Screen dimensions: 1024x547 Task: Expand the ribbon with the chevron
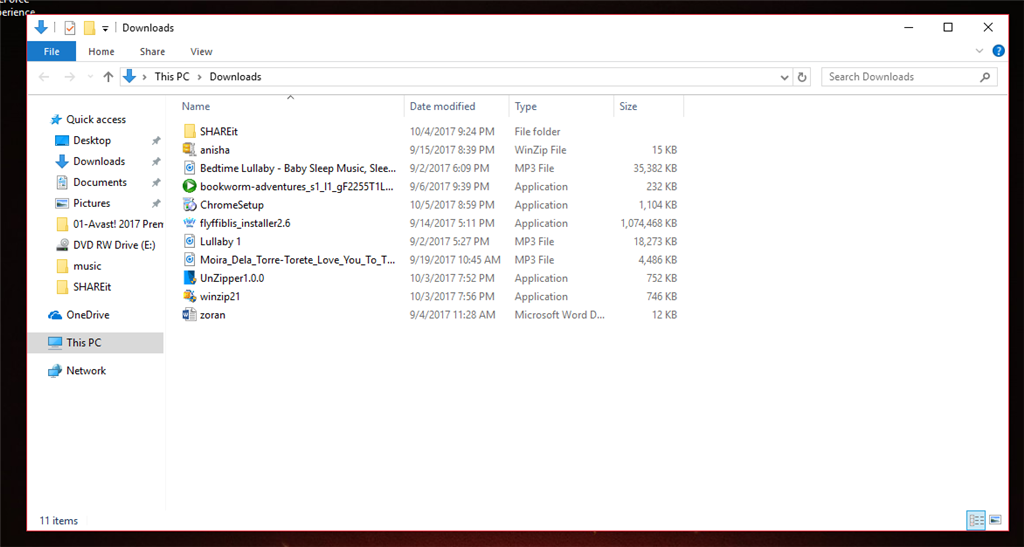[979, 51]
